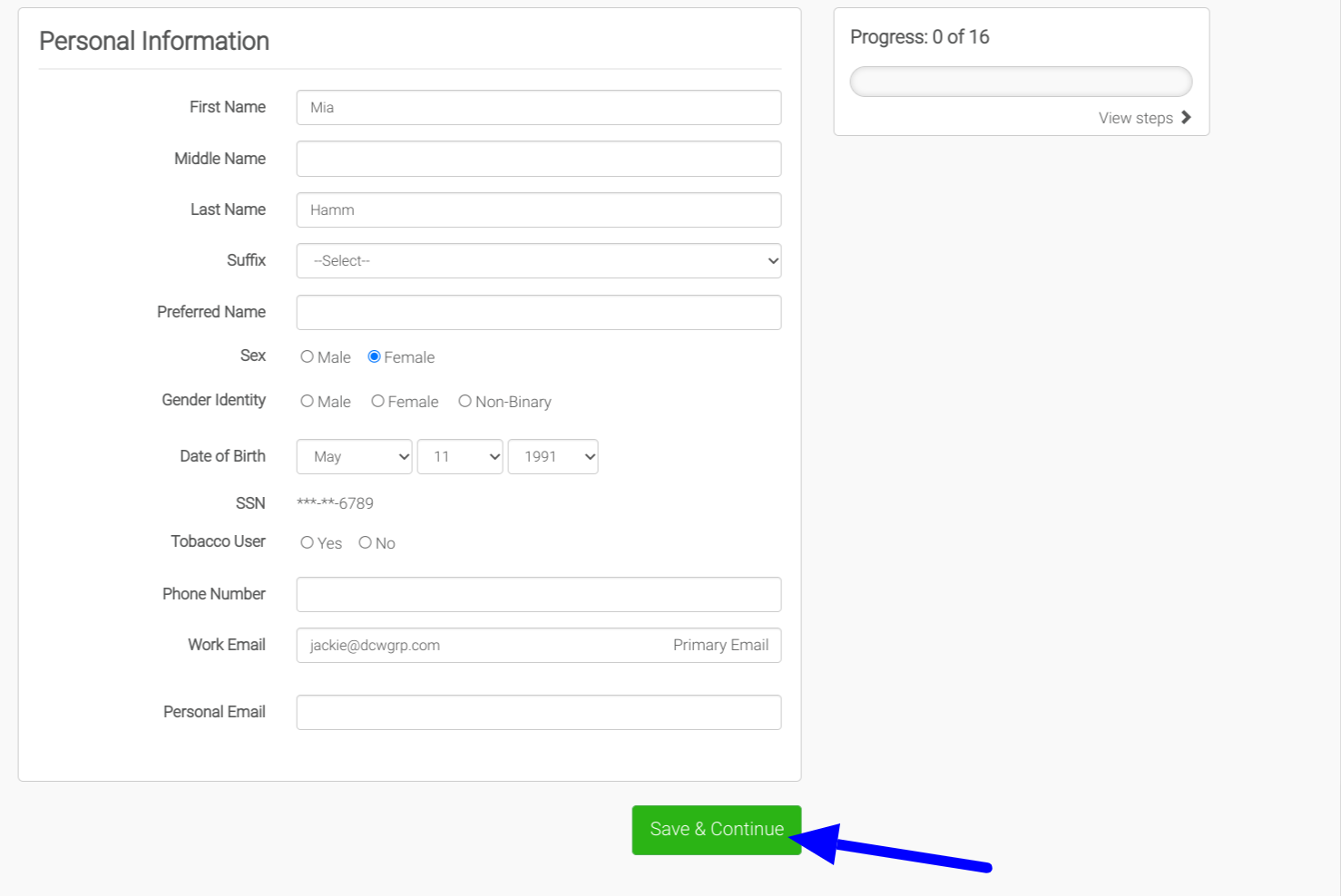Click the View steps chevron icon
1341x896 pixels.
pos(1186,118)
